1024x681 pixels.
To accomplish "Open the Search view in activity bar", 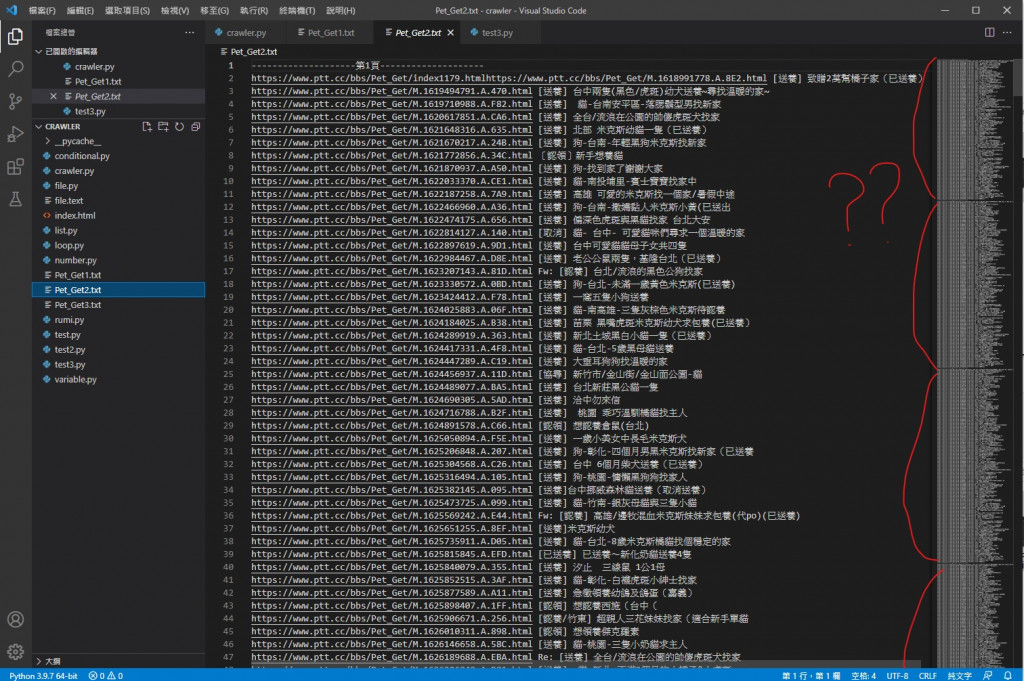I will pyautogui.click(x=15, y=69).
